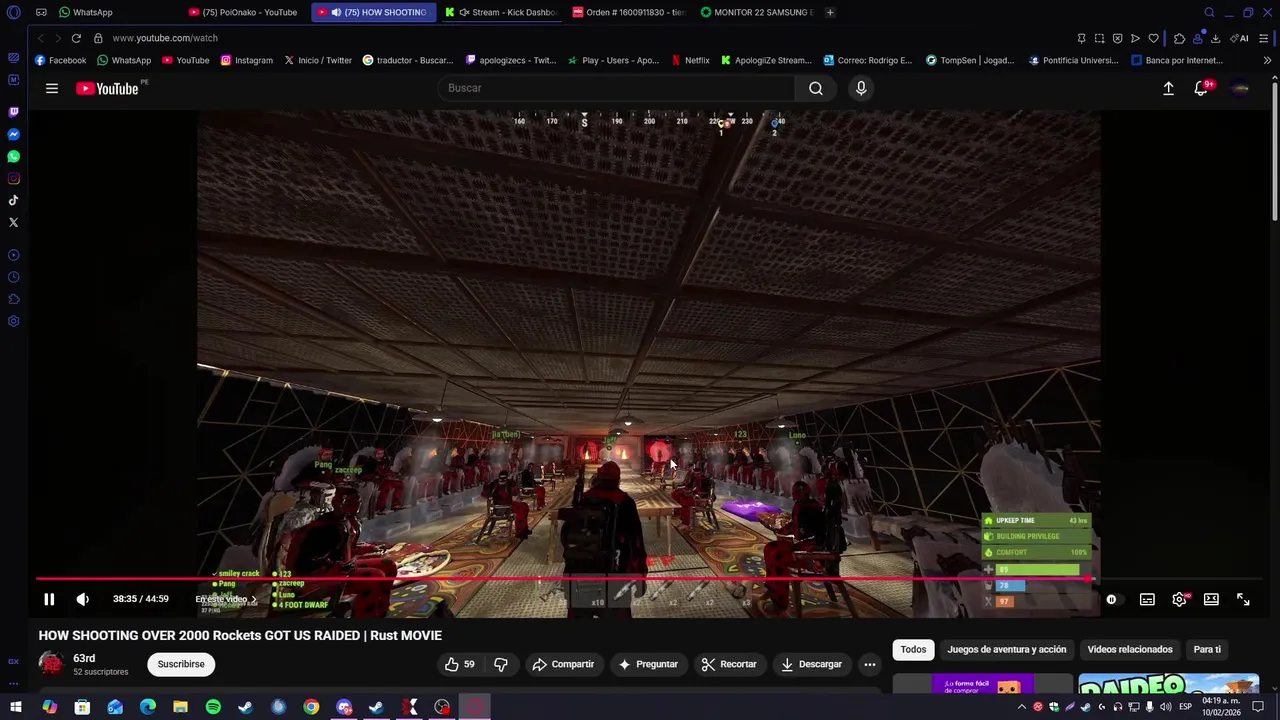The width and height of the screenshot is (1280, 720).
Task: Open Instagram bookmark
Action: tap(247, 60)
